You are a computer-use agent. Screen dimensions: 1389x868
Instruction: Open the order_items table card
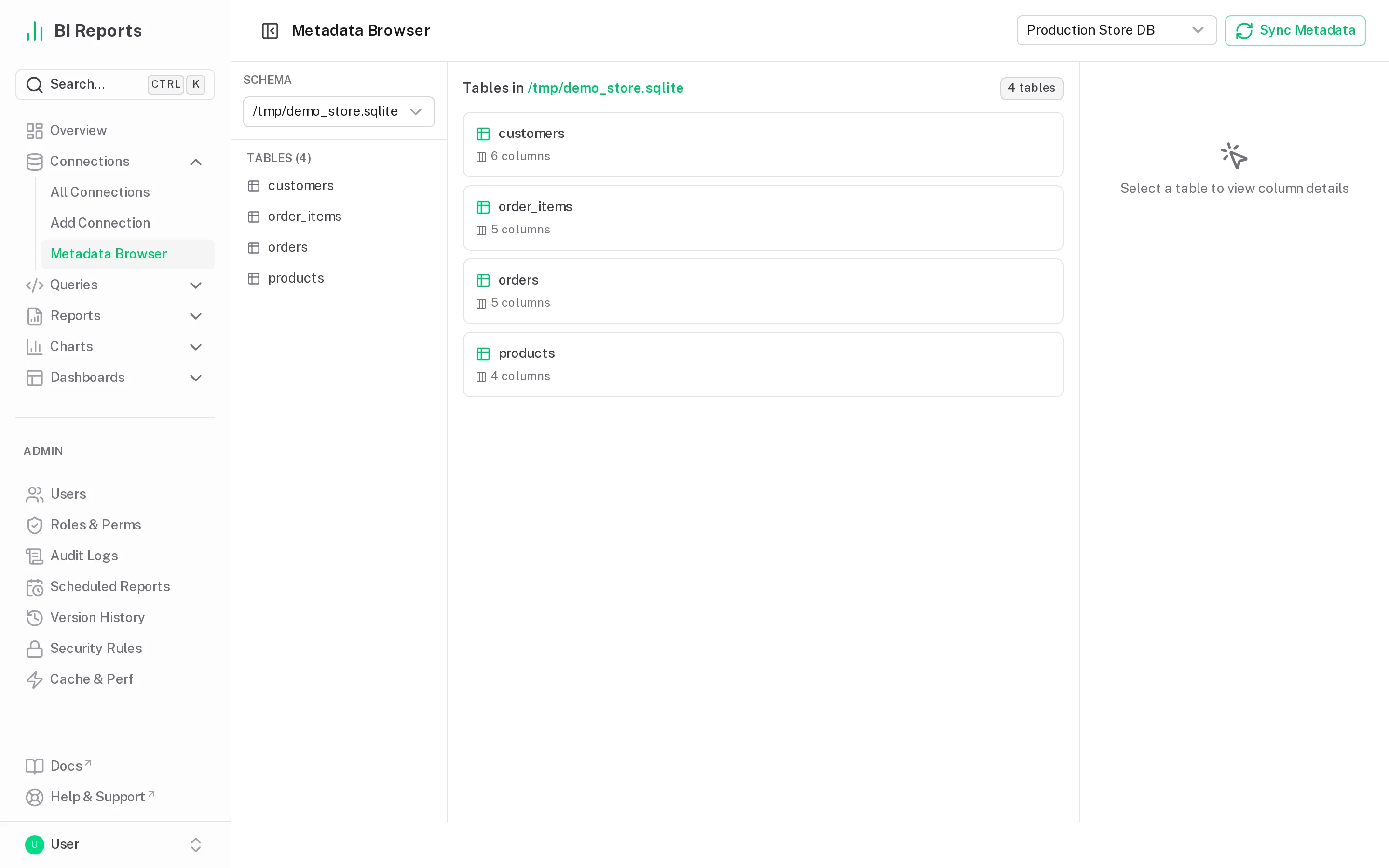click(763, 218)
